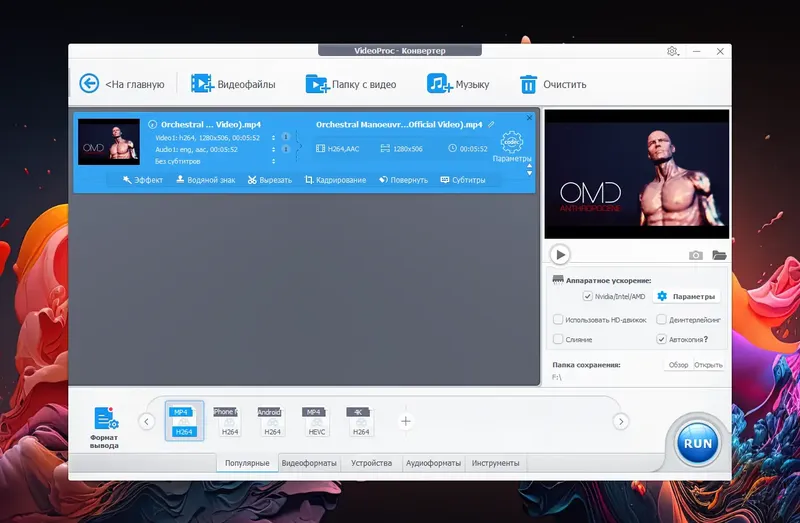
Task: Switch to Аудиоформаты tab
Action: pyautogui.click(x=433, y=463)
